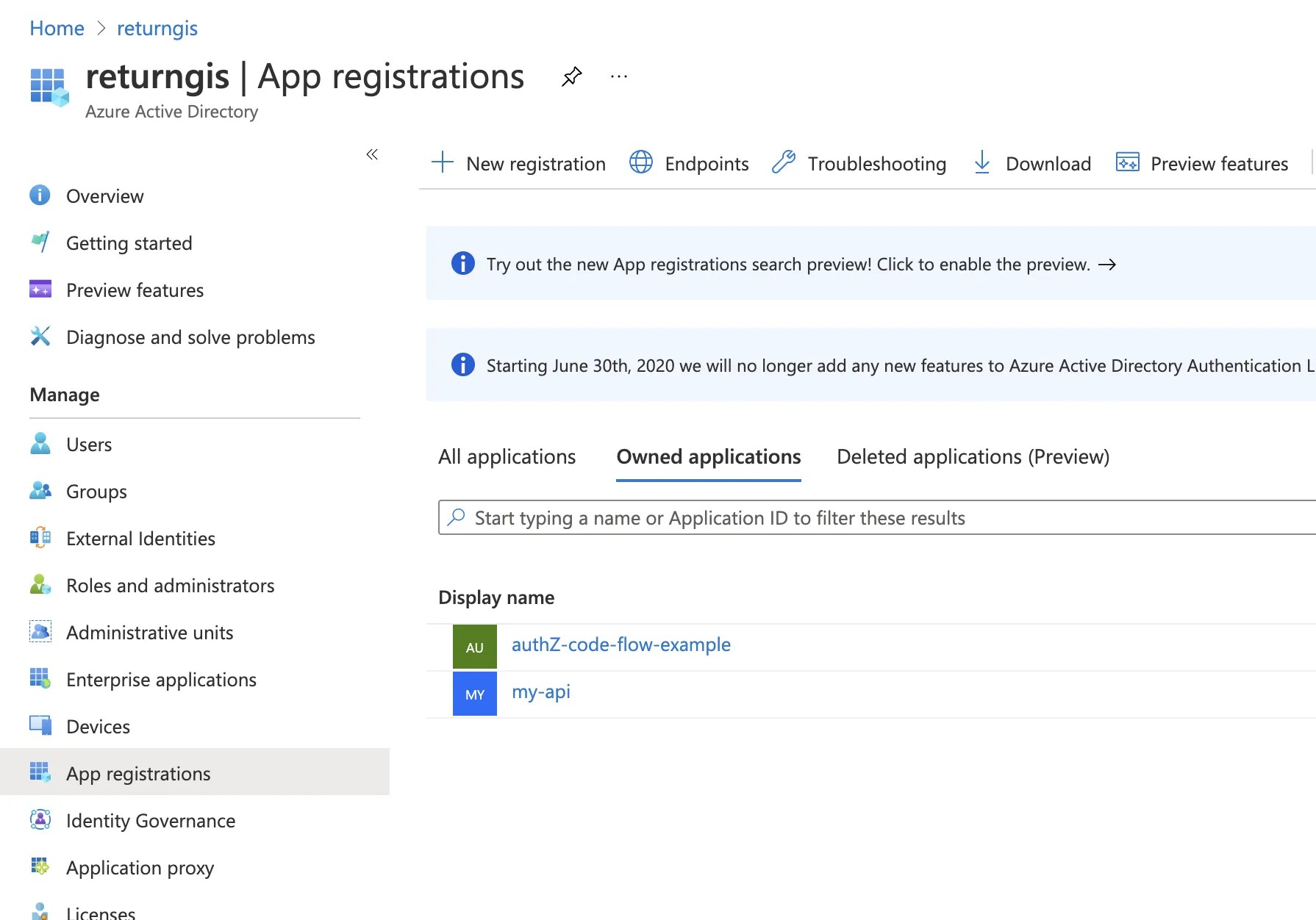
Task: Switch to the All applications tab
Action: click(507, 457)
